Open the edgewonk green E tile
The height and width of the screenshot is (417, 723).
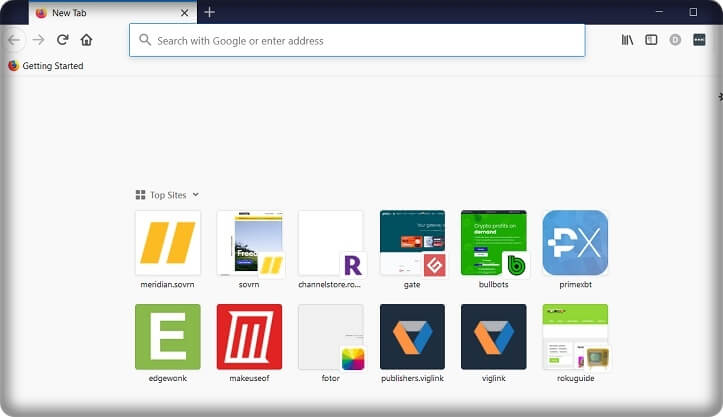point(168,337)
